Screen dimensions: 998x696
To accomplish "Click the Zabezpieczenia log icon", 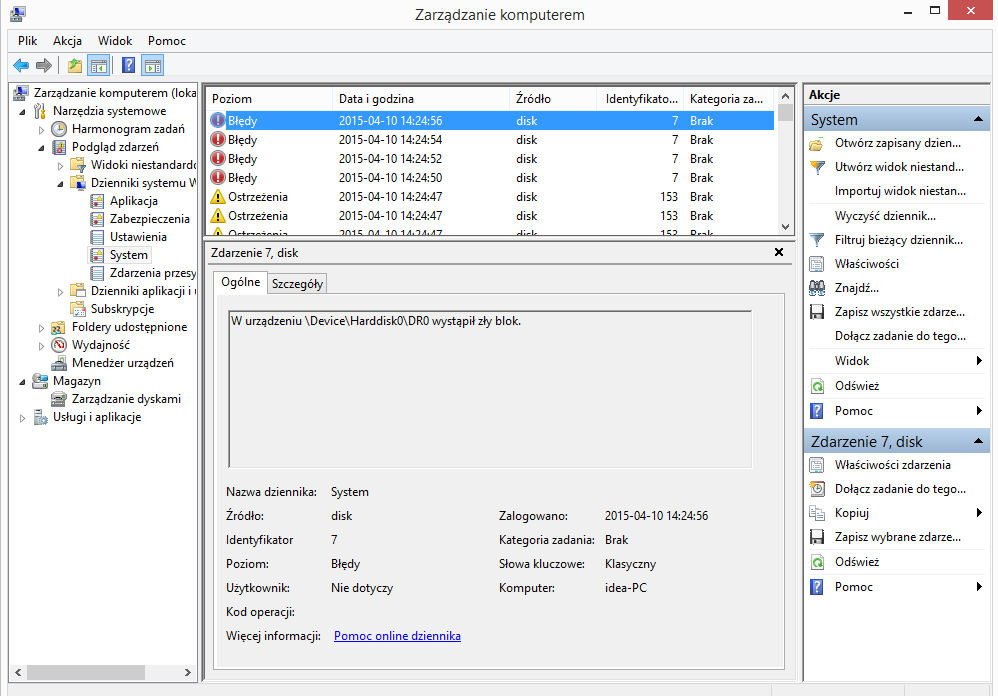I will point(97,219).
